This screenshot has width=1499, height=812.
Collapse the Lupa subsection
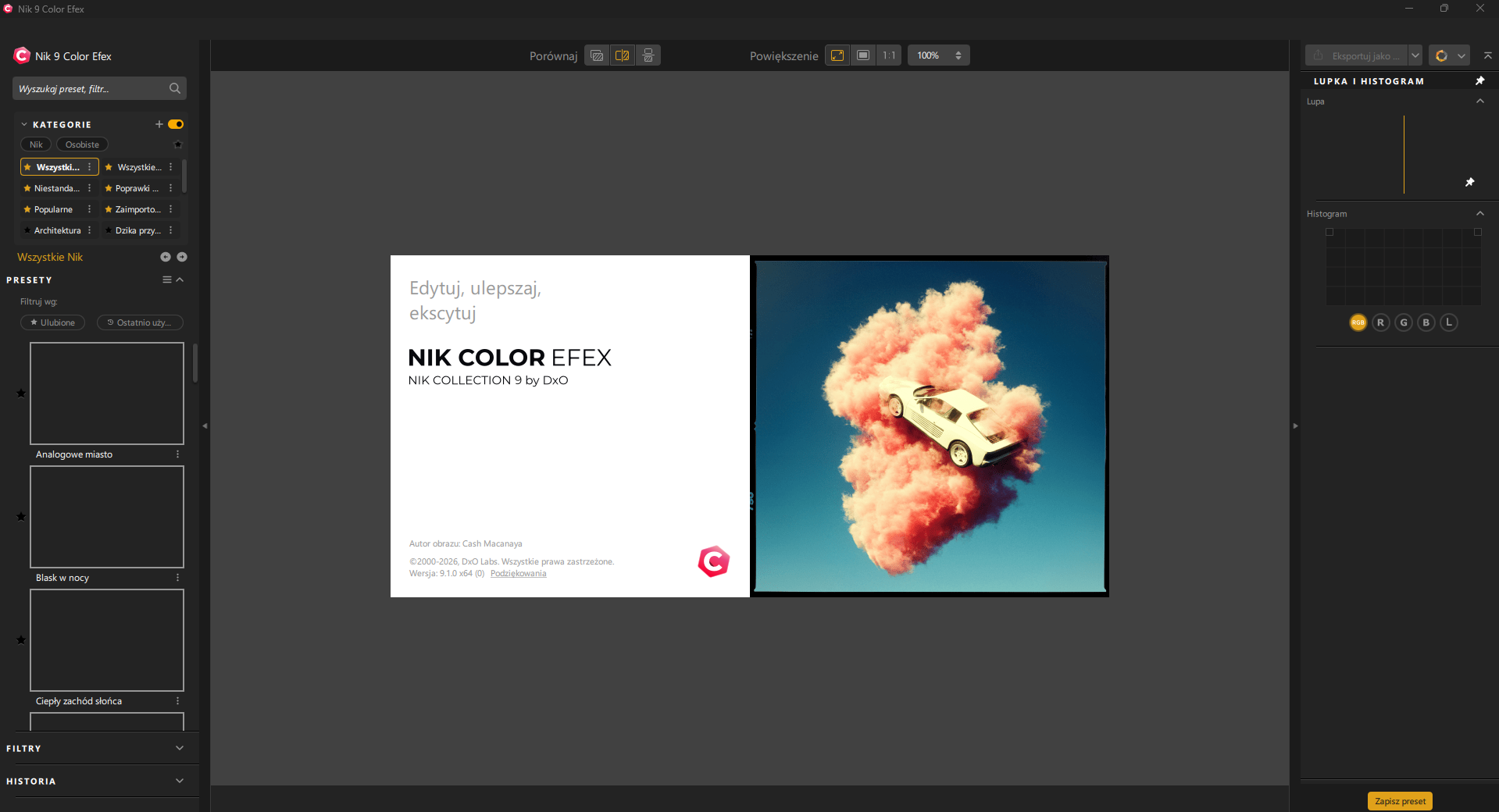coord(1479,101)
